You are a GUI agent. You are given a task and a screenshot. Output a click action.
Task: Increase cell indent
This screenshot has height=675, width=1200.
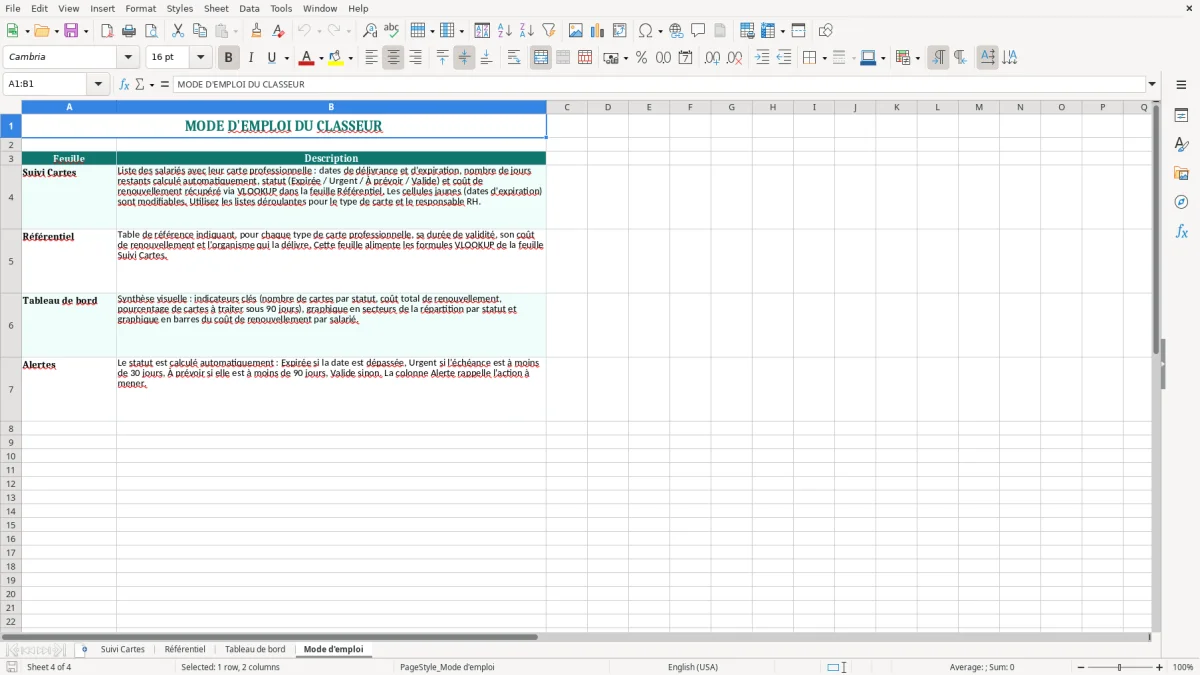(x=762, y=58)
